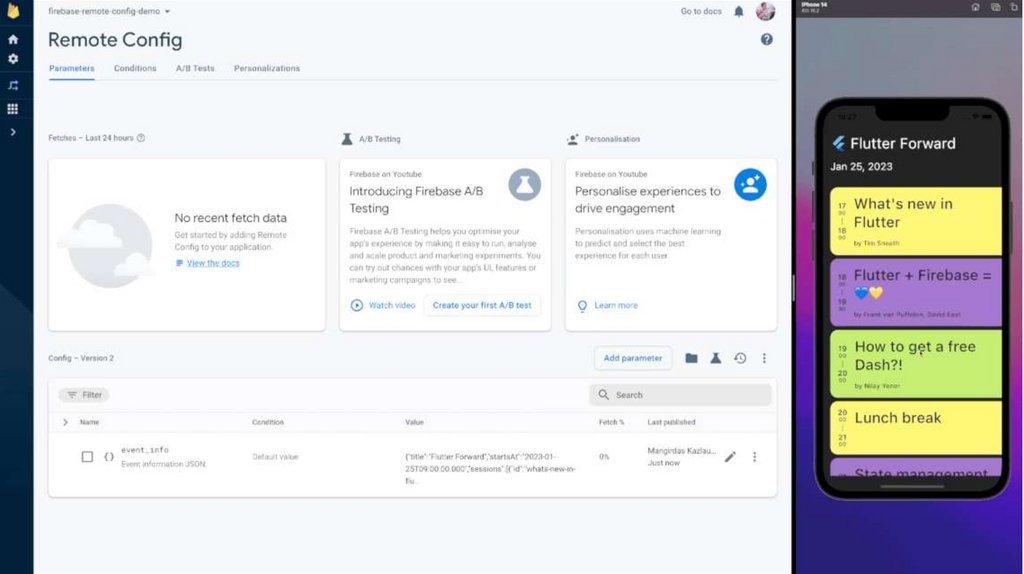This screenshot has width=1024, height=574.
Task: Click Create your first A/B test
Action: click(x=482, y=305)
